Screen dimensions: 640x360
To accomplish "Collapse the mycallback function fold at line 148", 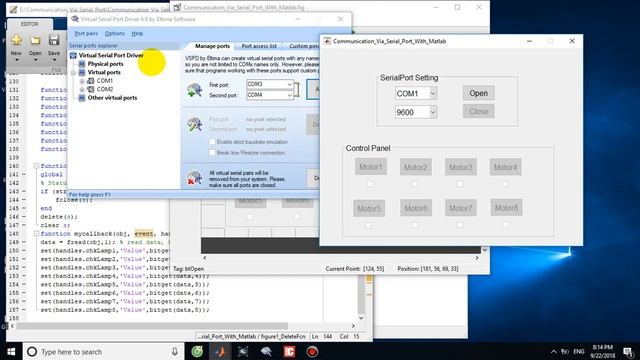I will pos(36,234).
